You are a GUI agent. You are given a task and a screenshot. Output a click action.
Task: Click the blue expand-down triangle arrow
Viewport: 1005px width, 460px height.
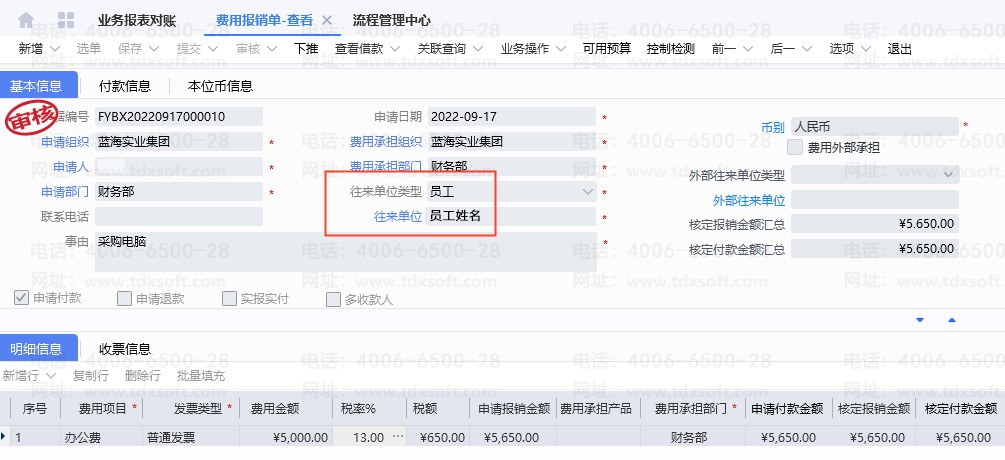[x=919, y=320]
